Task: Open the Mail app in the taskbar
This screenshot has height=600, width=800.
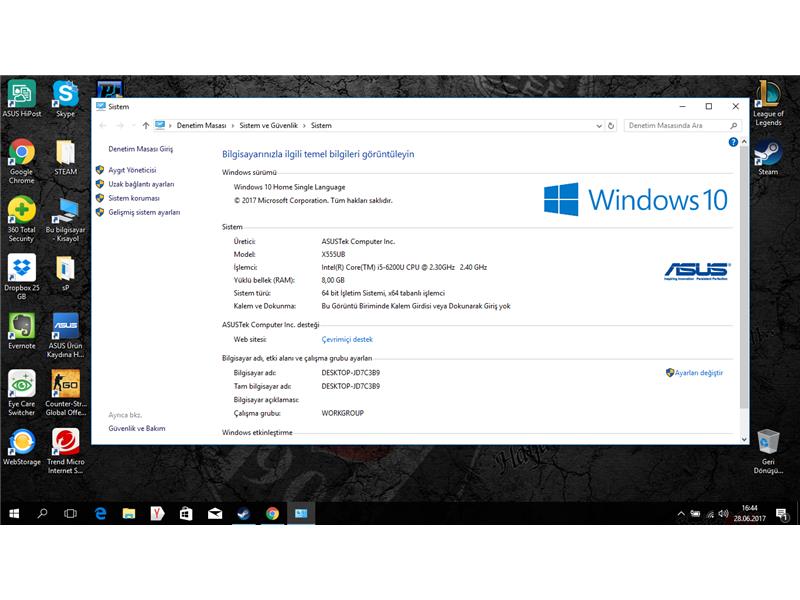Action: pyautogui.click(x=215, y=513)
